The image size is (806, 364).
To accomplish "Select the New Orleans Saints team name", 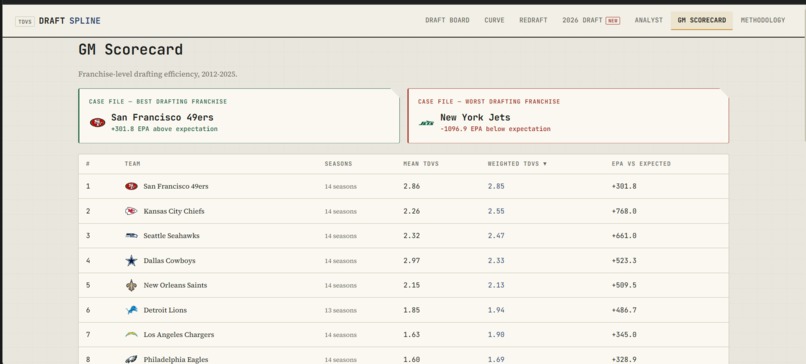I will (x=175, y=285).
